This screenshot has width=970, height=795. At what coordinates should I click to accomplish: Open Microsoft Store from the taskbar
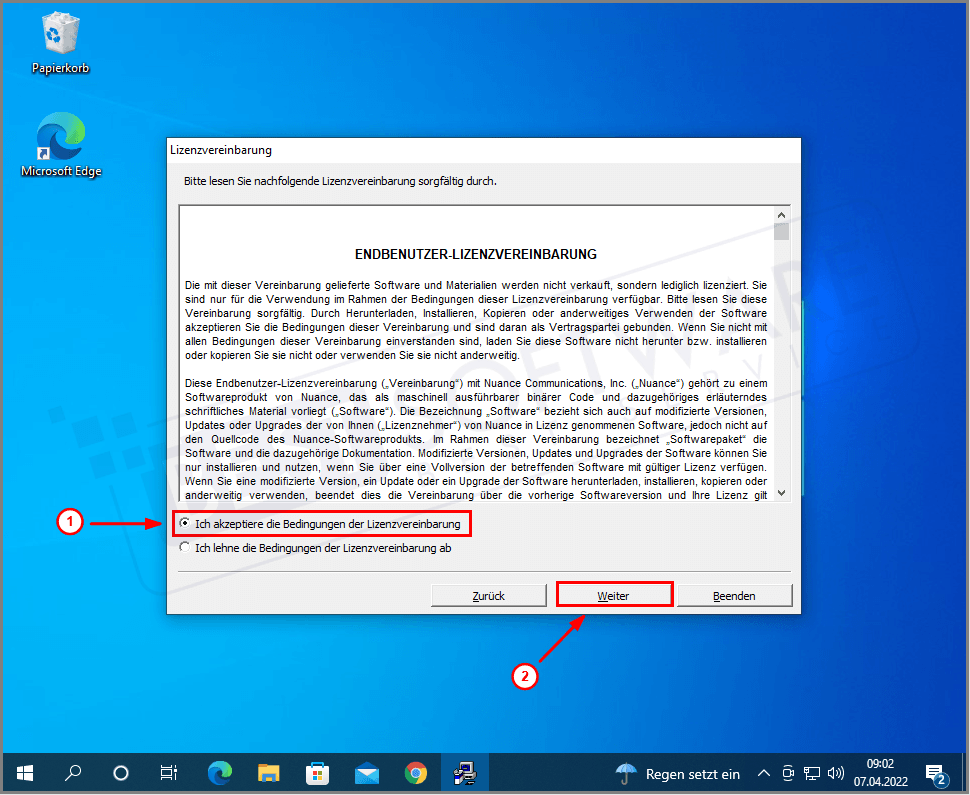coord(317,773)
